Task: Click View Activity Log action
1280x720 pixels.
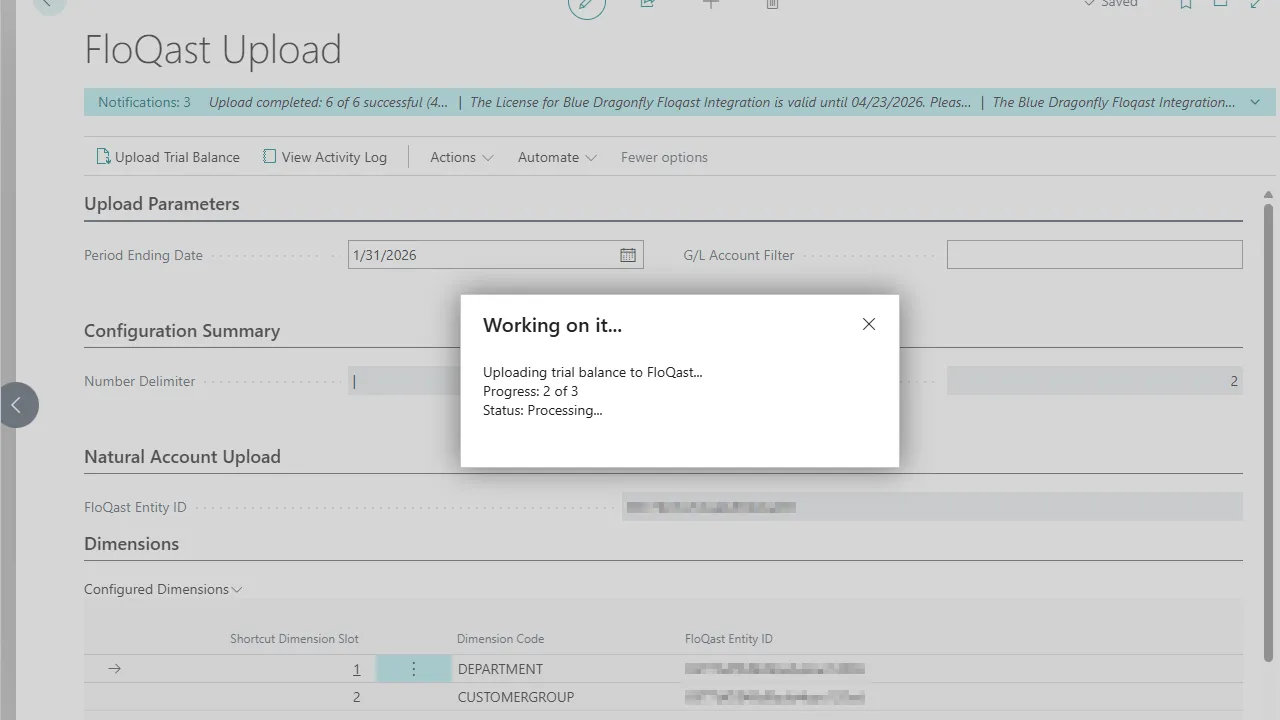Action: (x=325, y=157)
